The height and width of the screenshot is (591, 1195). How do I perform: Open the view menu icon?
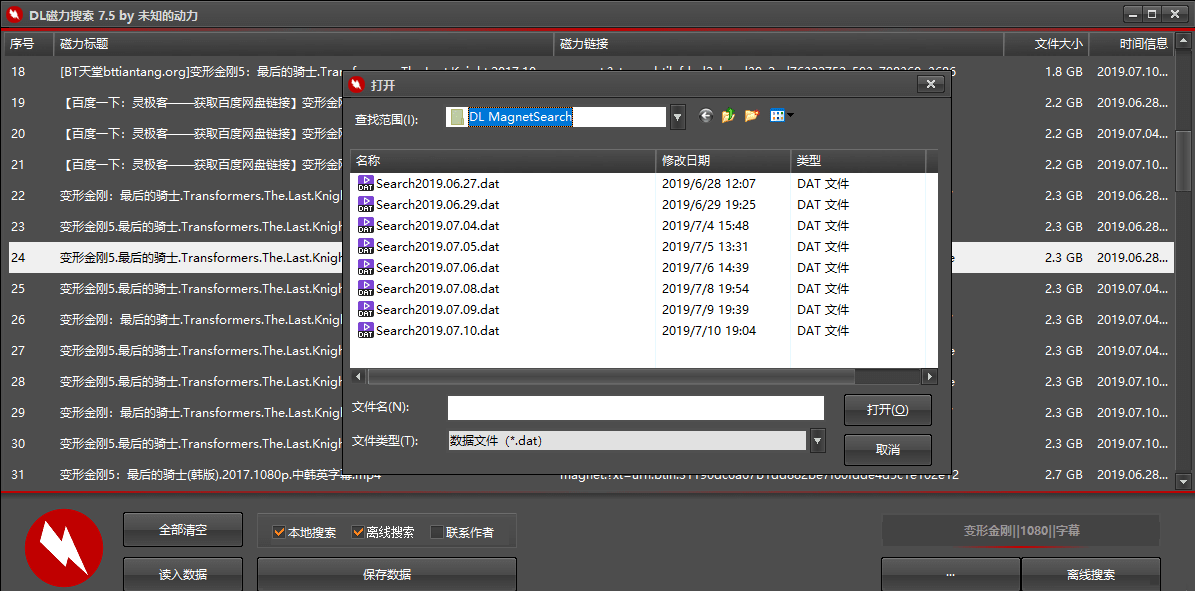click(781, 116)
